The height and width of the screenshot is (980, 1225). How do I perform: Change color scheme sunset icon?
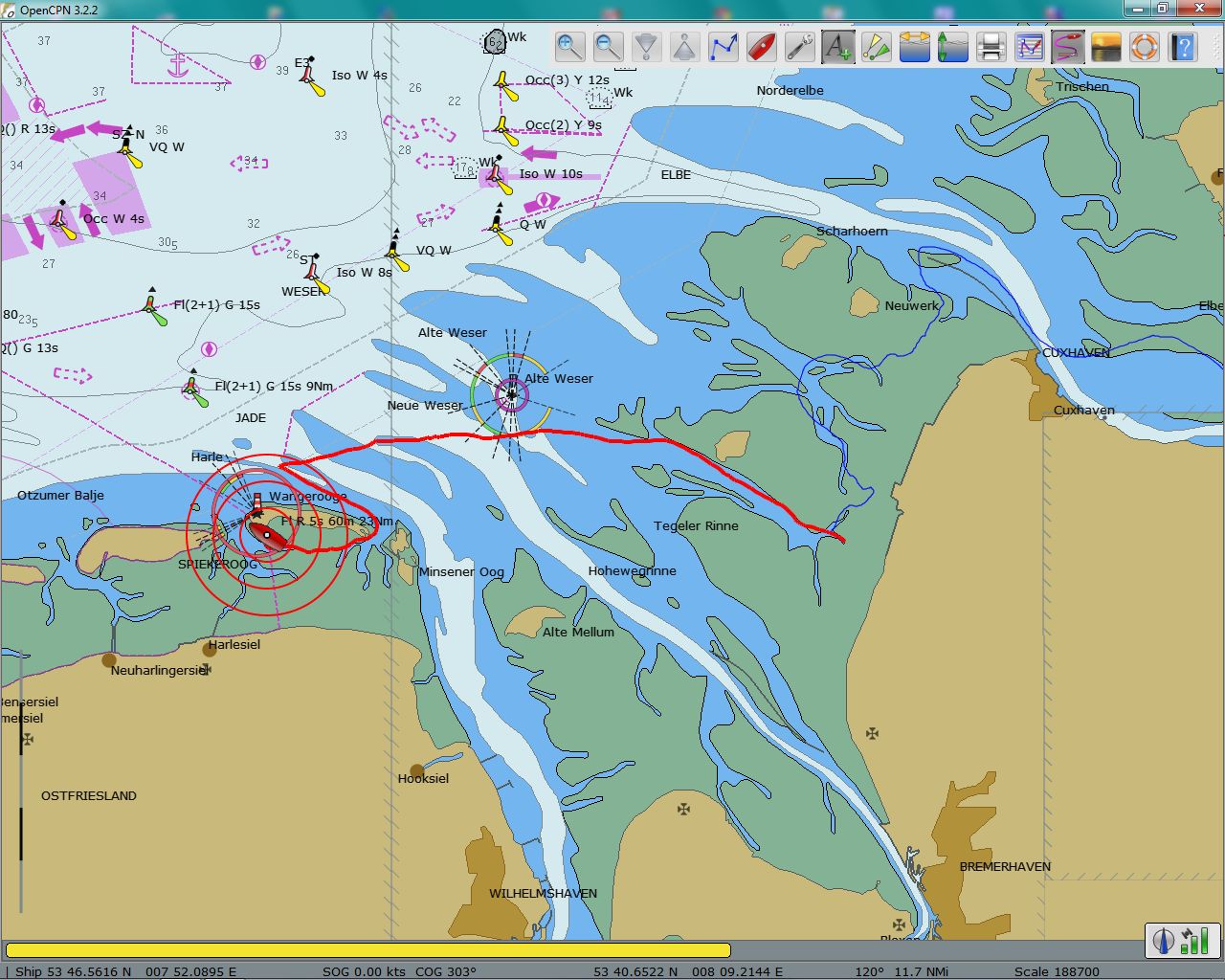pos(1106,46)
